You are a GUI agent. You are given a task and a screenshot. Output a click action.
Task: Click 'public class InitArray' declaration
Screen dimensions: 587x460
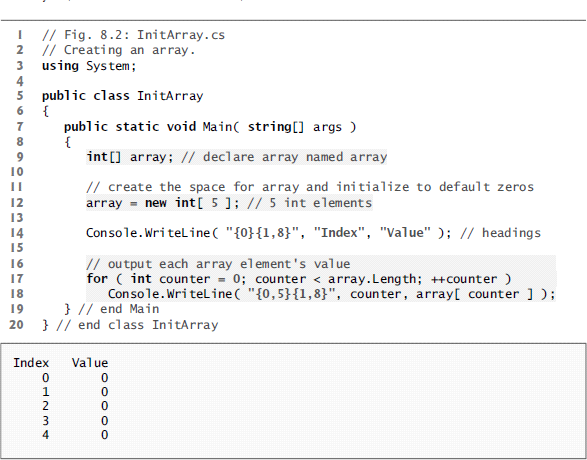[122, 96]
